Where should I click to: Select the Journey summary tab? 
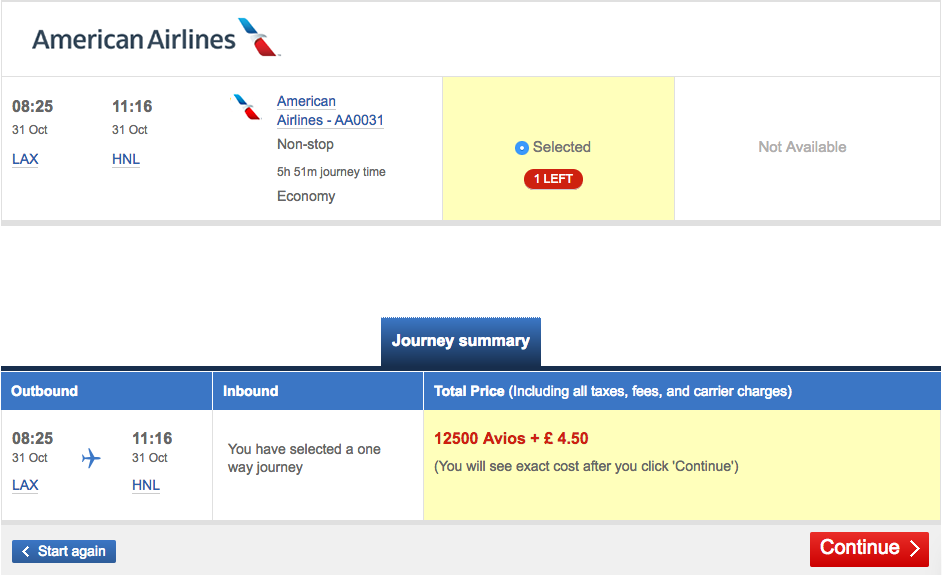(x=461, y=341)
